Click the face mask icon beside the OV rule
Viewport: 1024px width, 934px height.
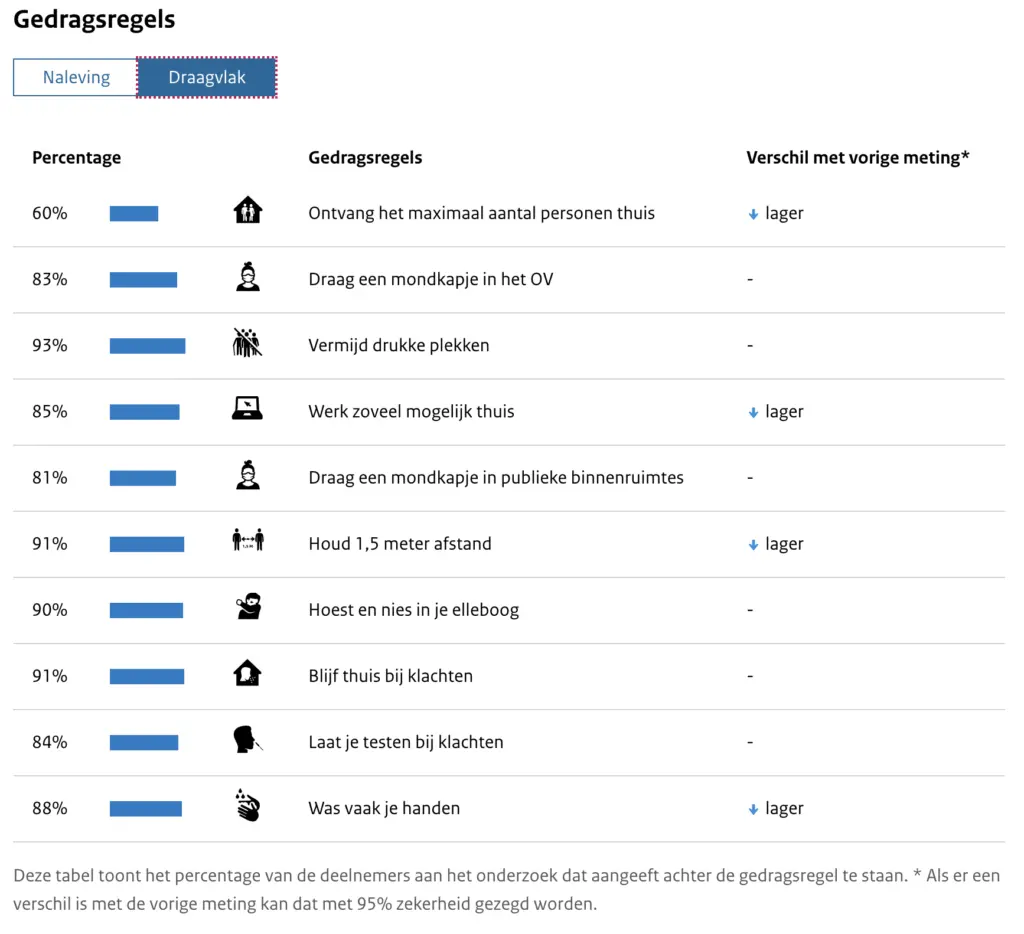click(247, 278)
